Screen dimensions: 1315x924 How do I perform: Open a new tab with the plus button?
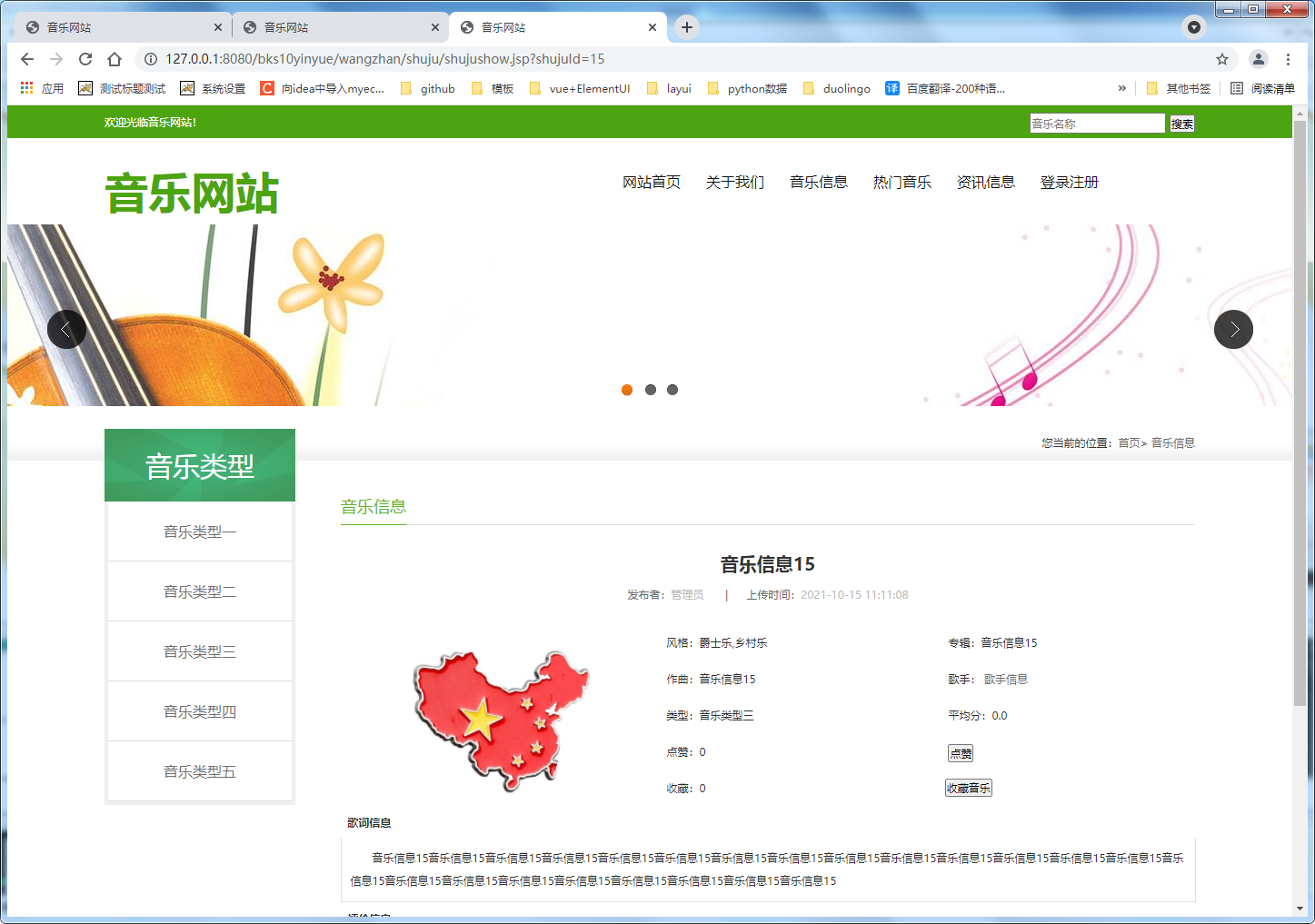click(x=687, y=27)
